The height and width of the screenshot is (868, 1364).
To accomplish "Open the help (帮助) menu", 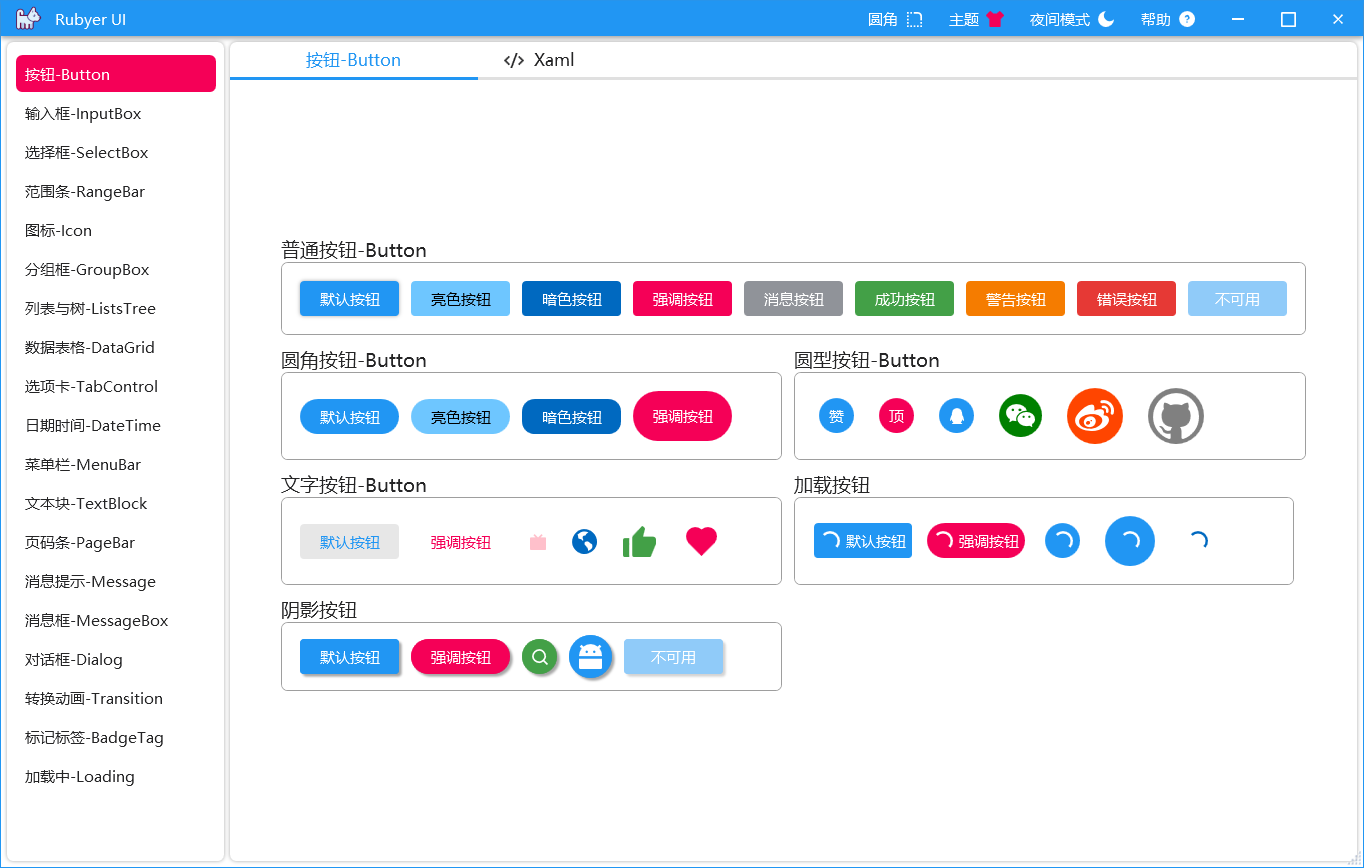I will (x=1167, y=20).
